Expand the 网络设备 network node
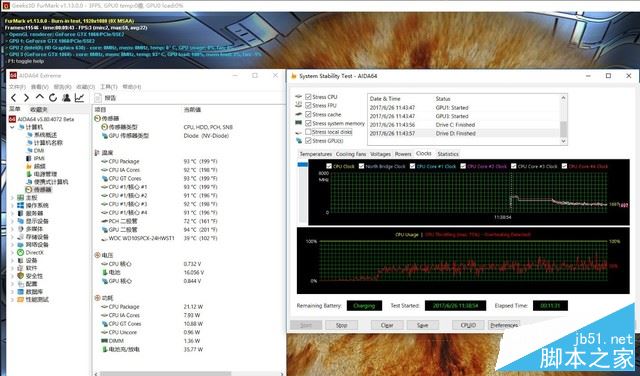The image size is (640, 376). 13,245
